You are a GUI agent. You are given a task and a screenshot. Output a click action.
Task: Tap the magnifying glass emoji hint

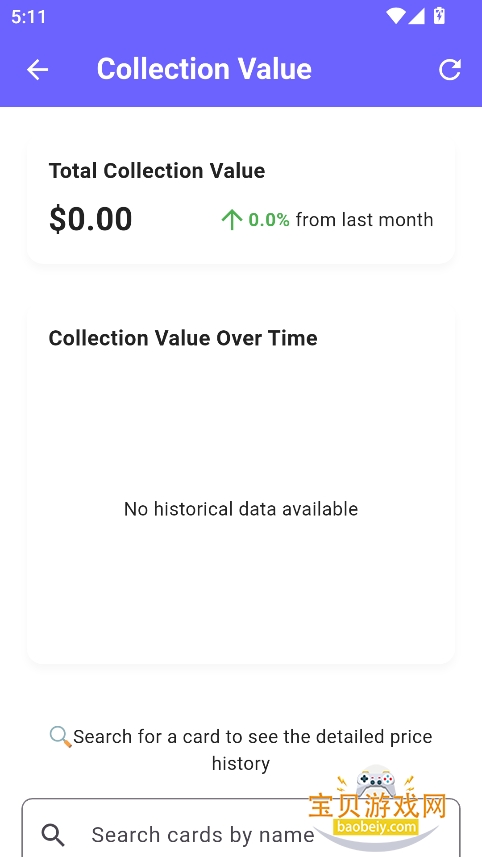tap(60, 737)
